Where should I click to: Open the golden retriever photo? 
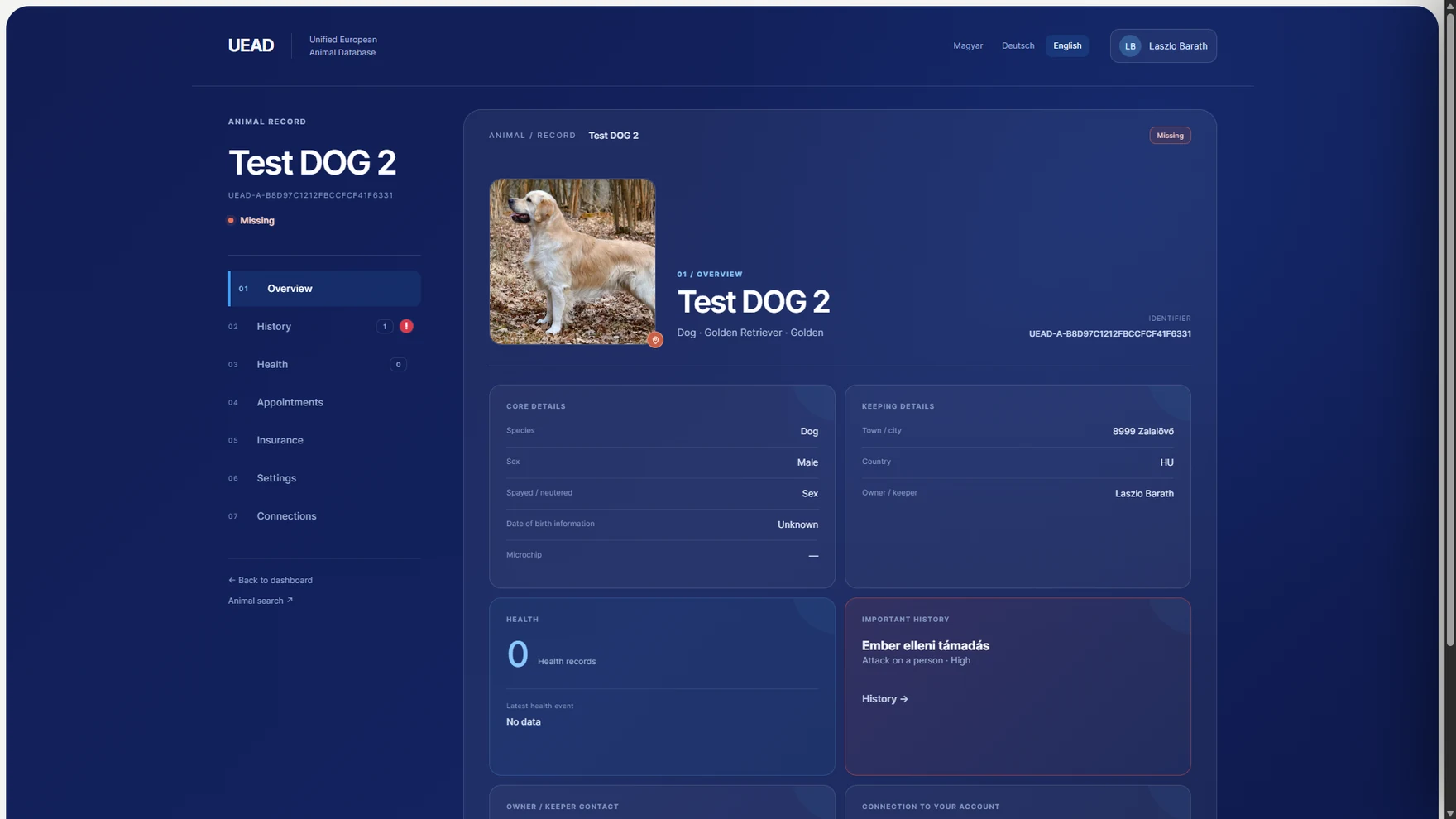(572, 261)
